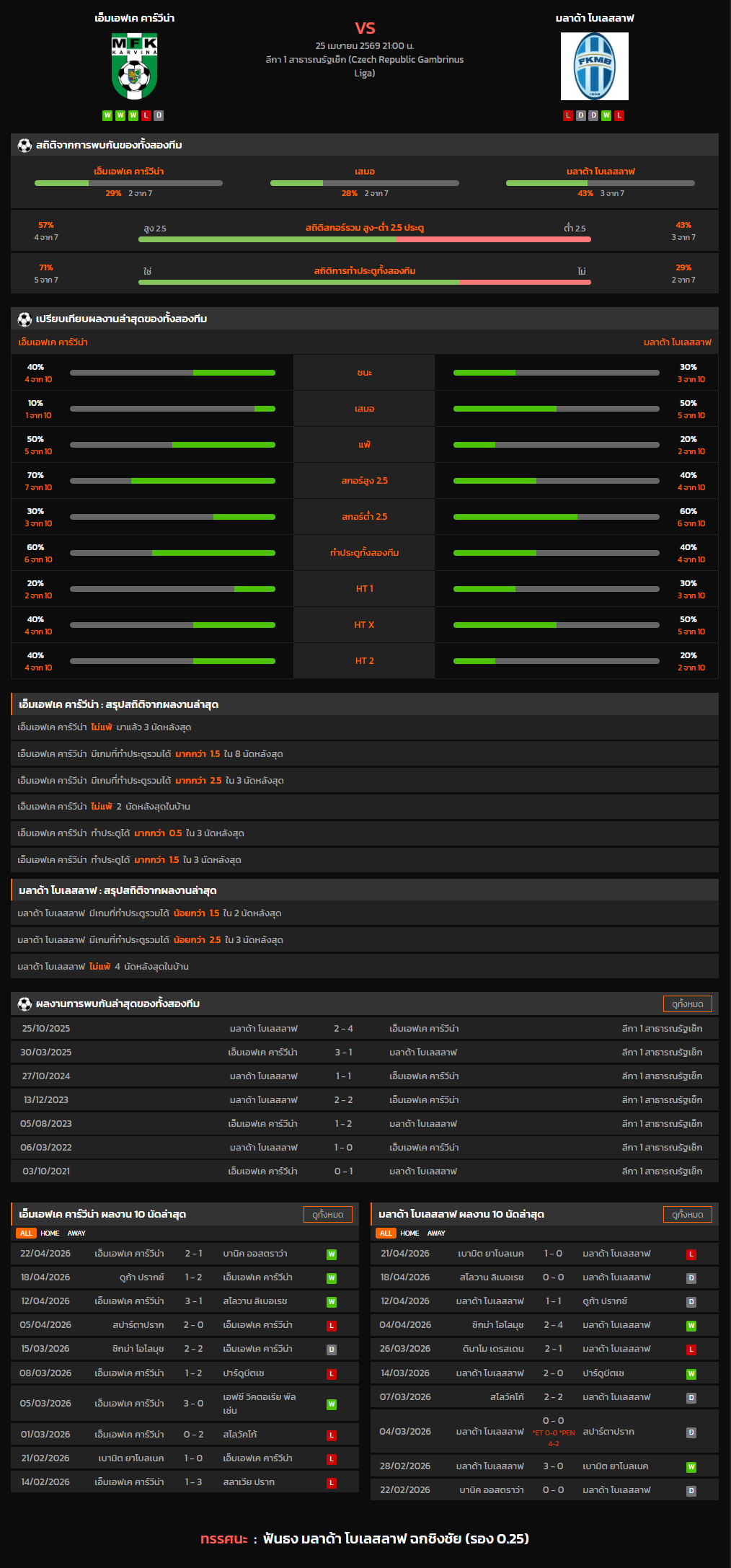Click soccer ball icon beside latest meetings header
This screenshot has height=1568, width=731.
[25, 1004]
